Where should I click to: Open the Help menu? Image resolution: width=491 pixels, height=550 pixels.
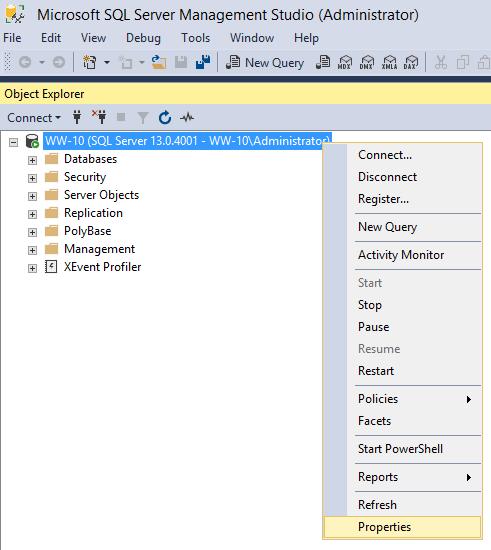(x=306, y=38)
